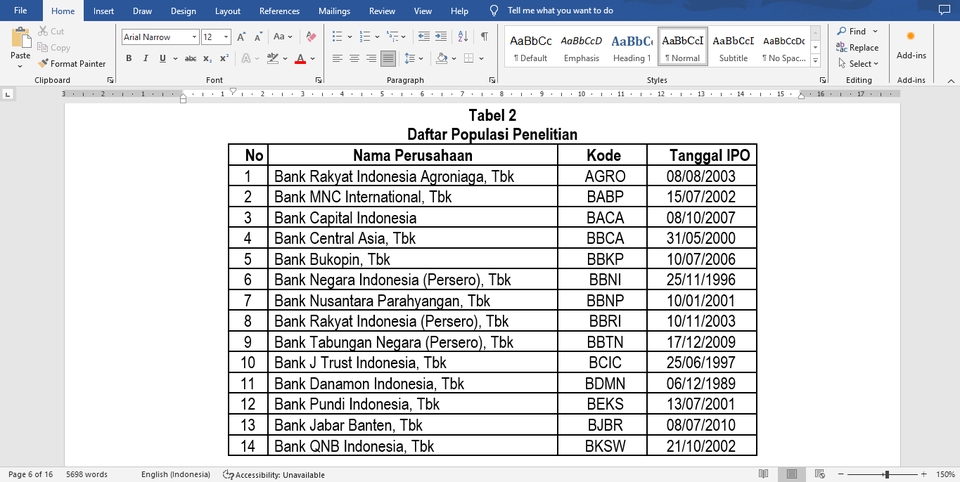Toggle Italic formatting

click(x=145, y=58)
